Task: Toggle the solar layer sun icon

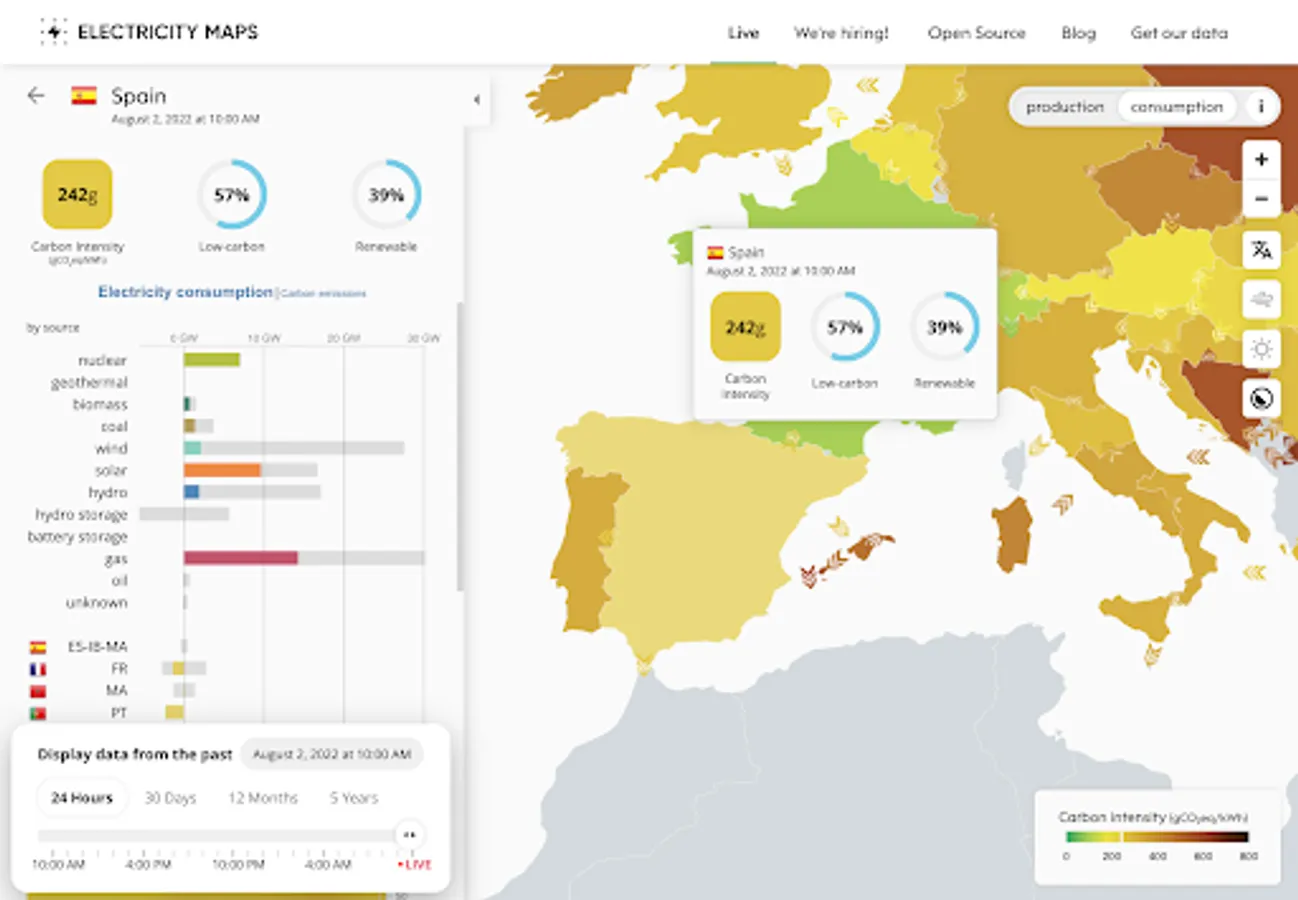Action: coord(1261,349)
